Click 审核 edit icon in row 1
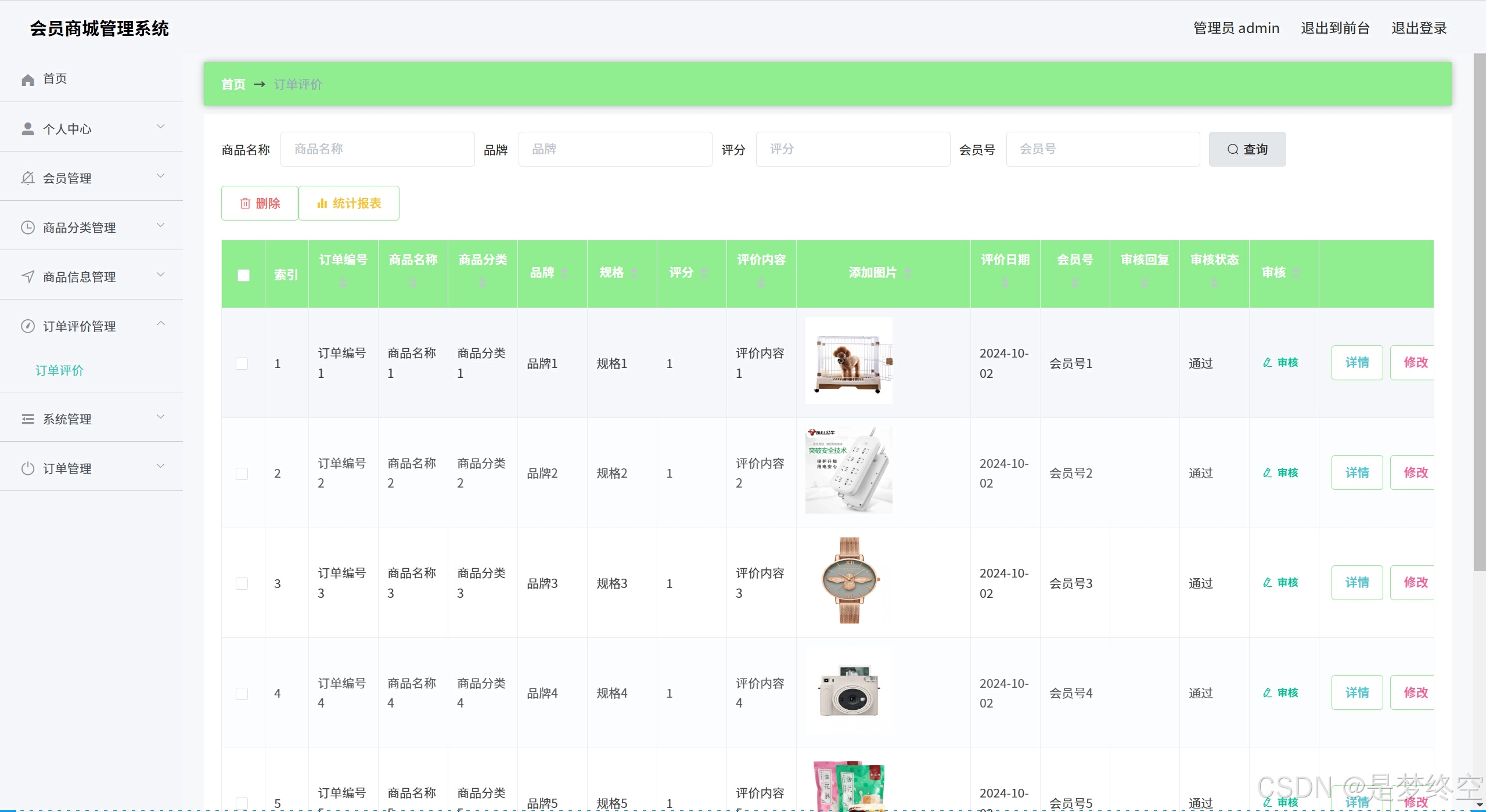The width and height of the screenshot is (1486, 812). point(1267,363)
